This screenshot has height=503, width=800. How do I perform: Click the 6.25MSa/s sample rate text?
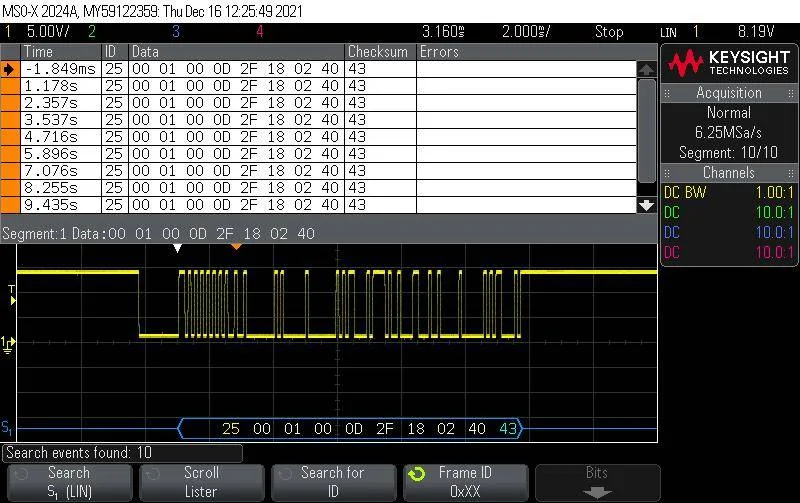pos(729,133)
